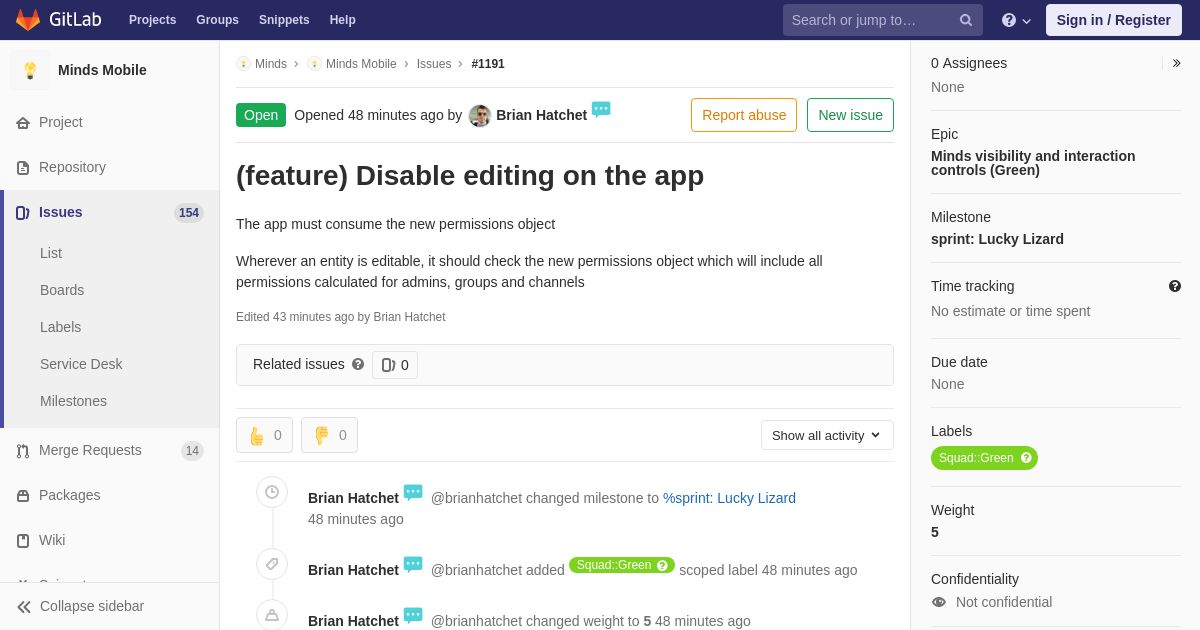Image resolution: width=1200 pixels, height=630 pixels.
Task: Click the help icon on Squad::Green label in sidebar
Action: tap(1026, 458)
